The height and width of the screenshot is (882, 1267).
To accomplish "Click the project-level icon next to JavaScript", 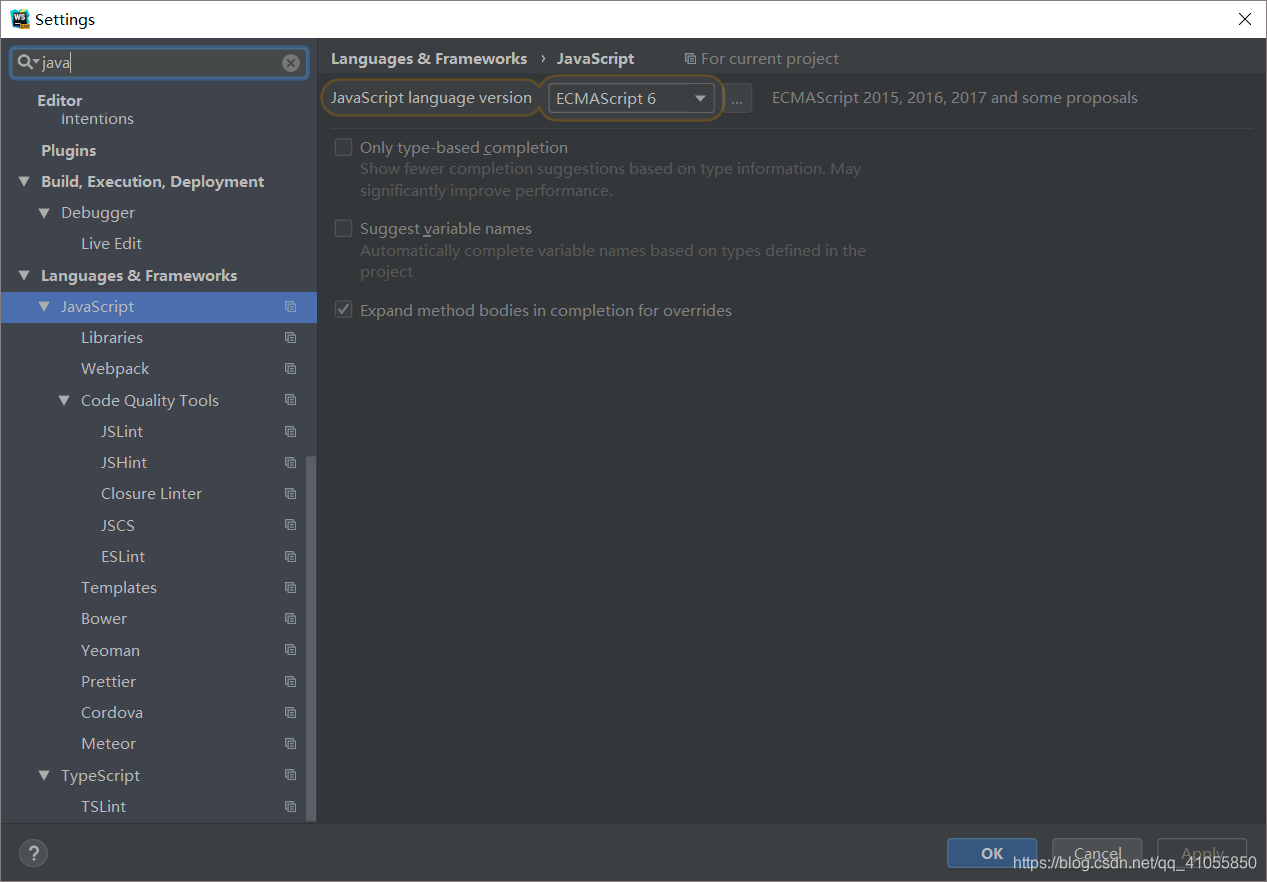I will point(290,307).
